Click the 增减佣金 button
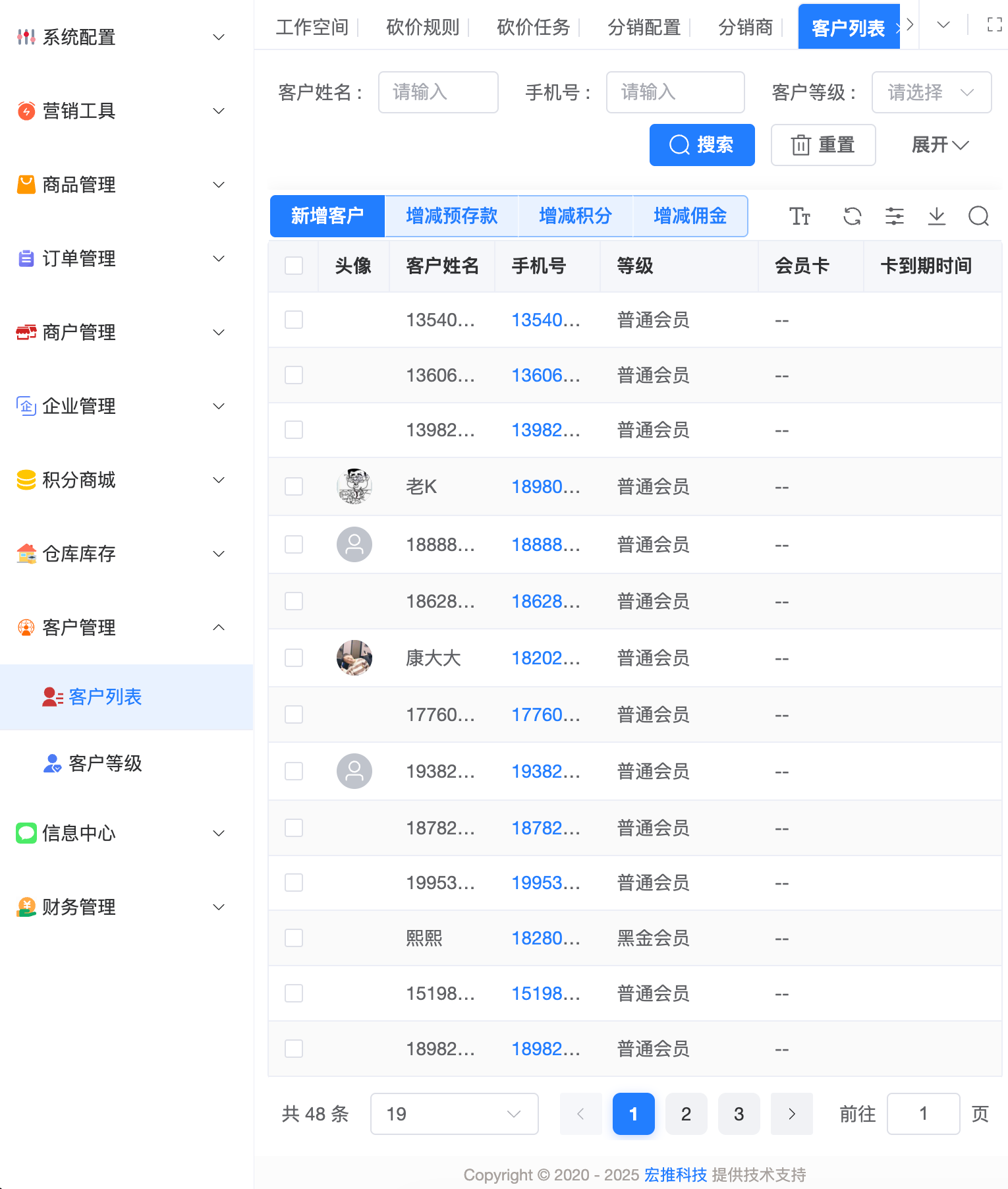 [x=690, y=216]
